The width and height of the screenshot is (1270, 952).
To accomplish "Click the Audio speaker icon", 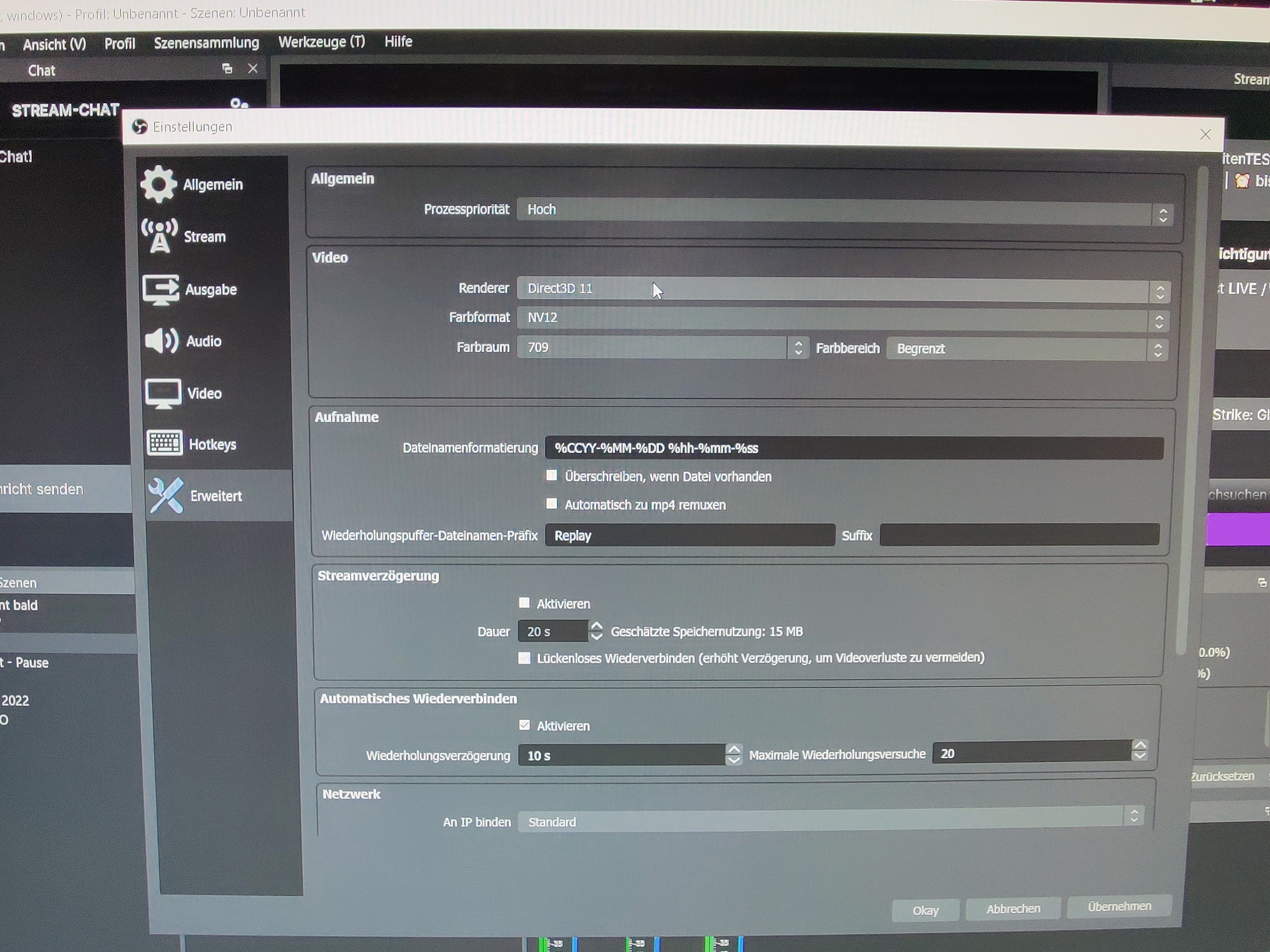I will coord(162,341).
